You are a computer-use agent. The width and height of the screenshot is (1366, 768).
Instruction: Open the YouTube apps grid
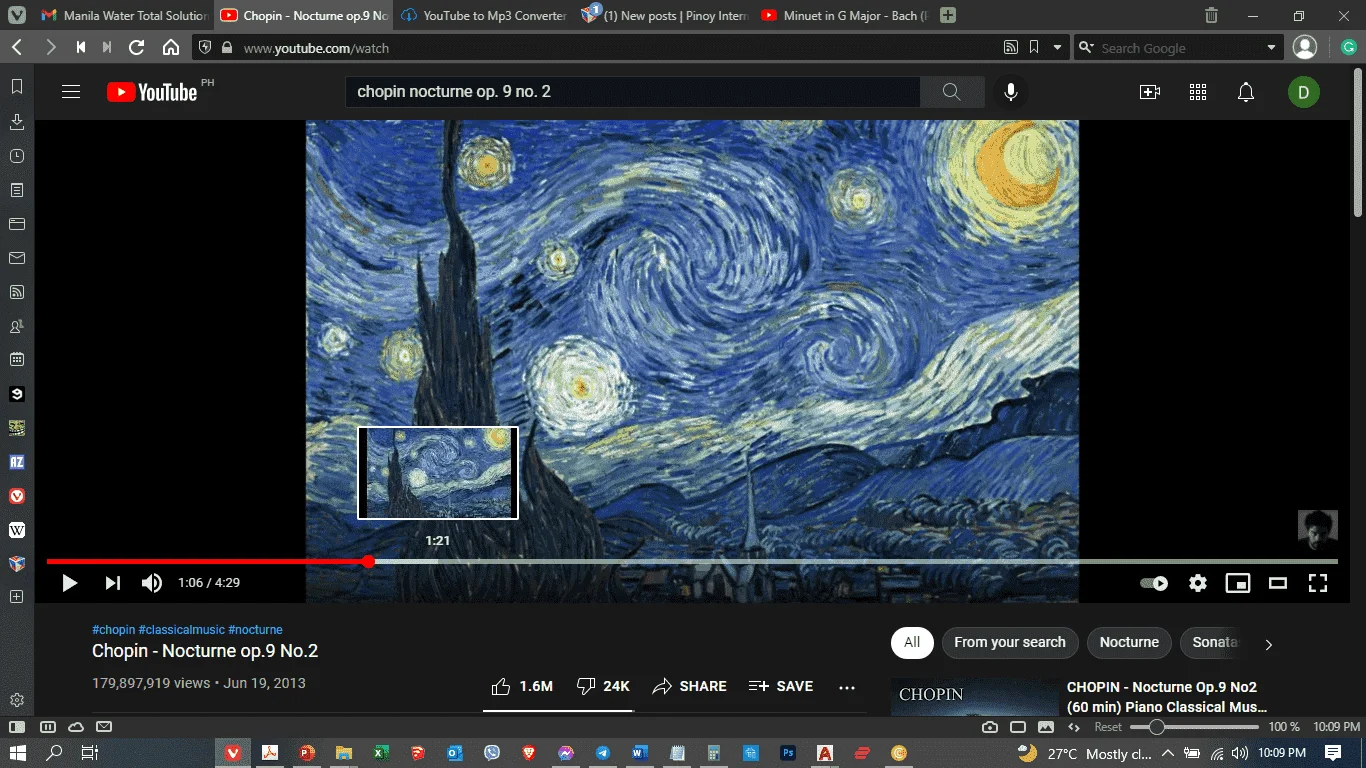pos(1198,92)
